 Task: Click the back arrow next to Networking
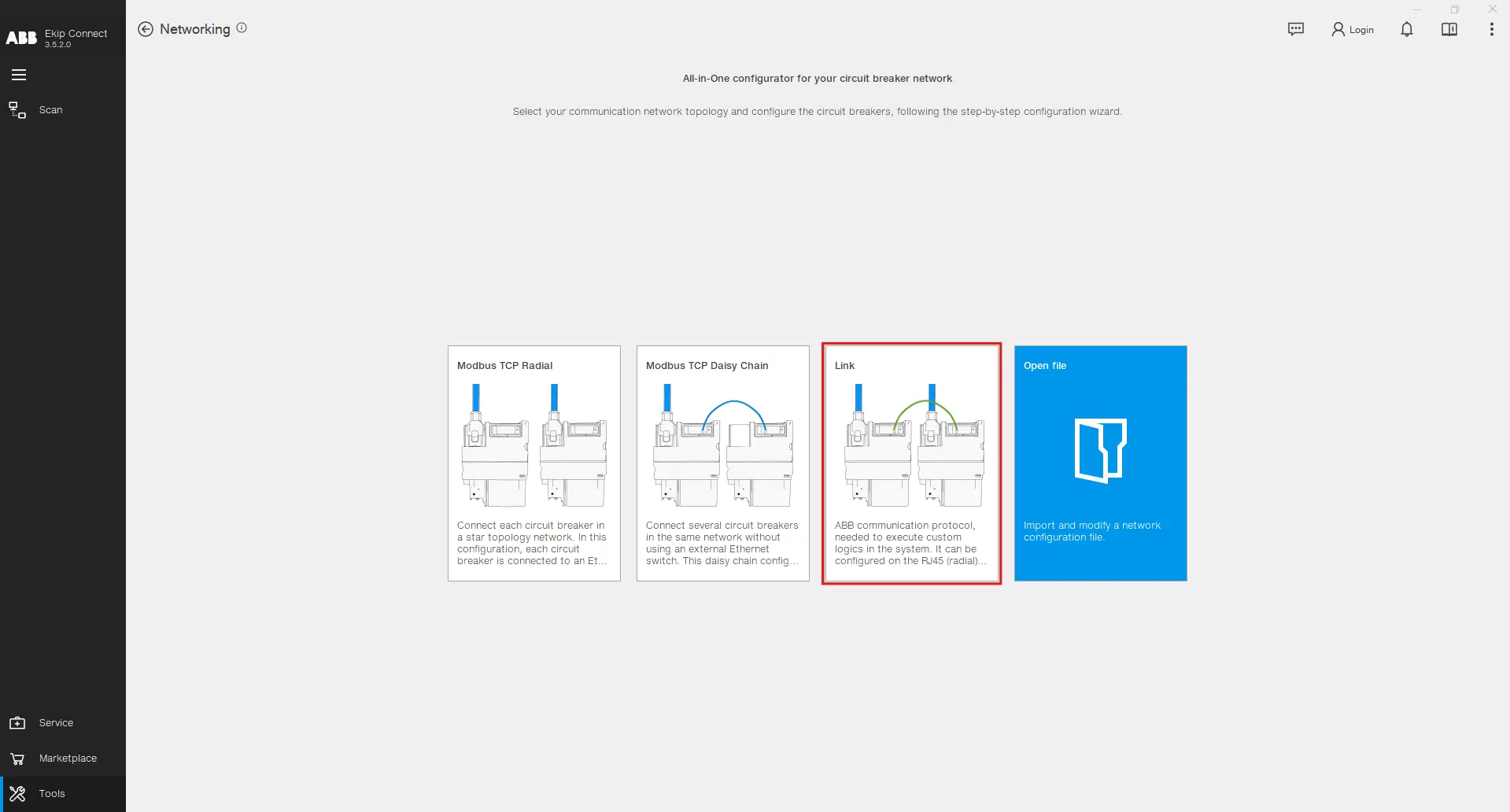[x=146, y=29]
